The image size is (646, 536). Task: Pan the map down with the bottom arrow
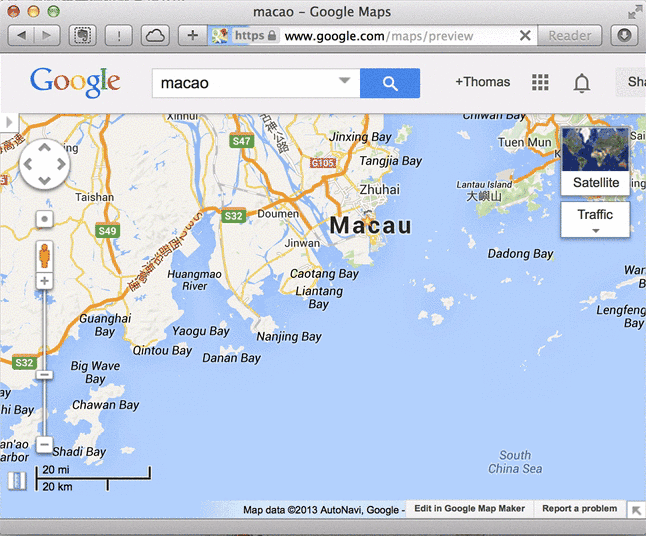(44, 180)
